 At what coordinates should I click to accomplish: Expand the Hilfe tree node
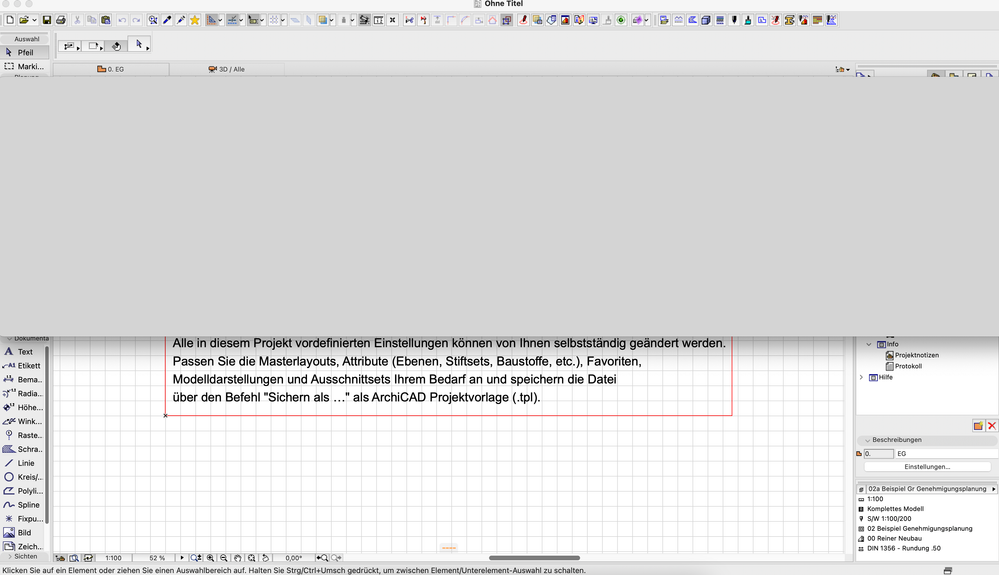[x=861, y=378]
